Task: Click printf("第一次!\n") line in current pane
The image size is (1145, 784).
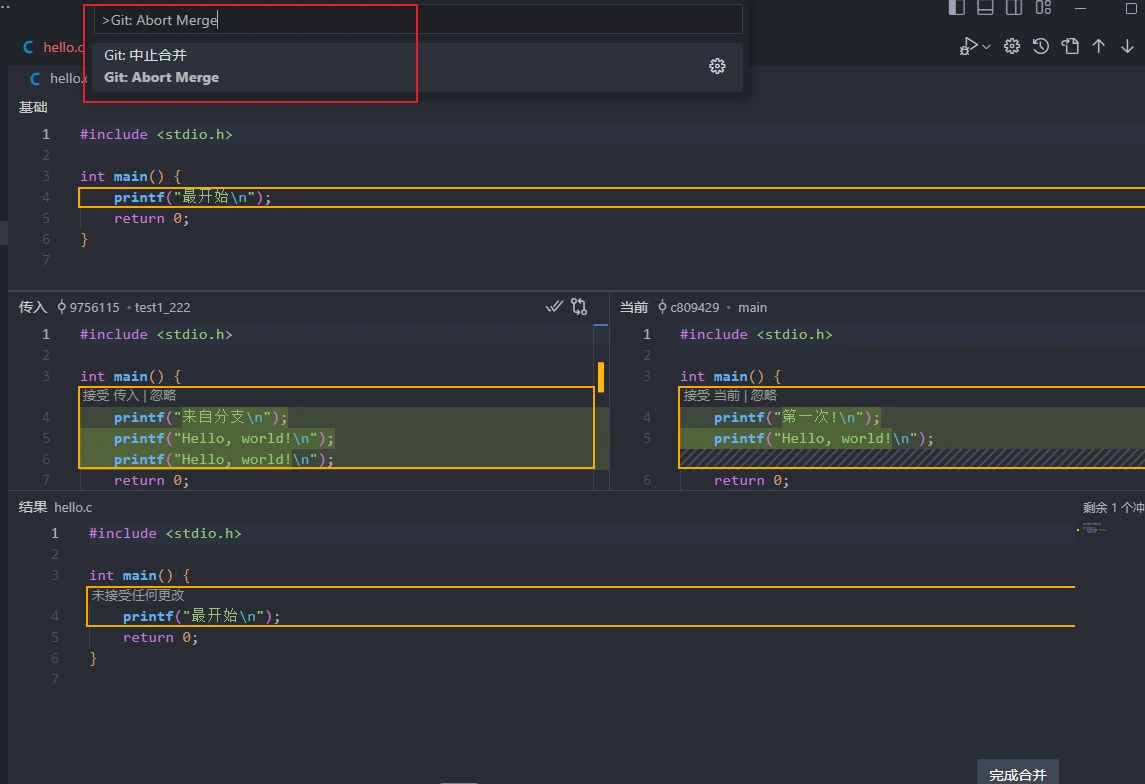Action: tap(797, 418)
